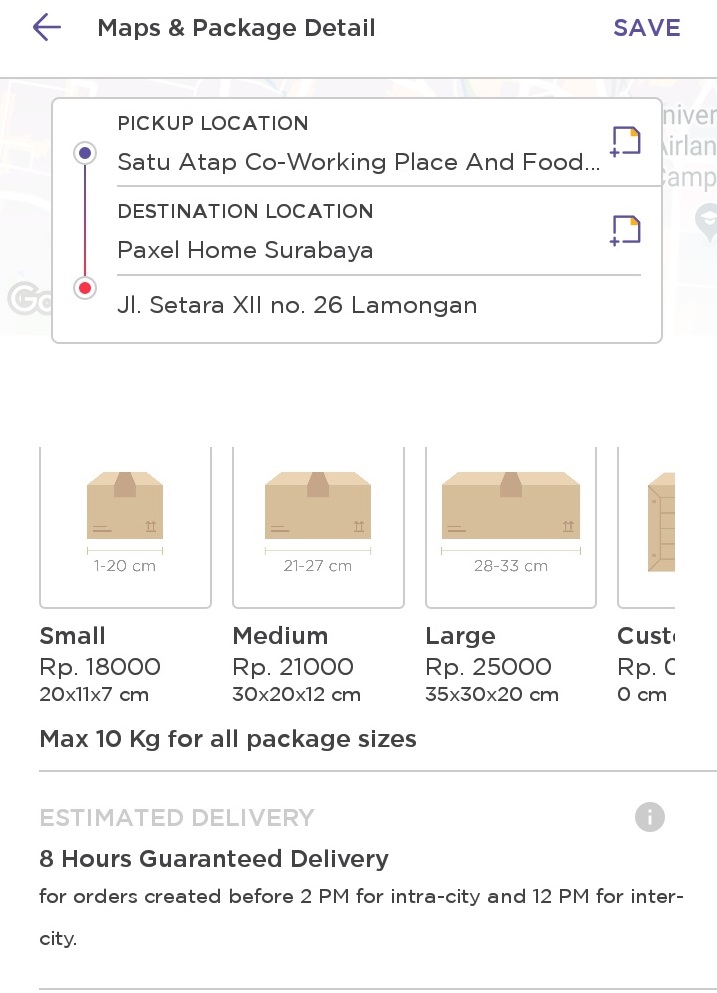Tap the Jl. Setara XII address line
Image resolution: width=717 pixels, height=993 pixels.
click(x=297, y=305)
